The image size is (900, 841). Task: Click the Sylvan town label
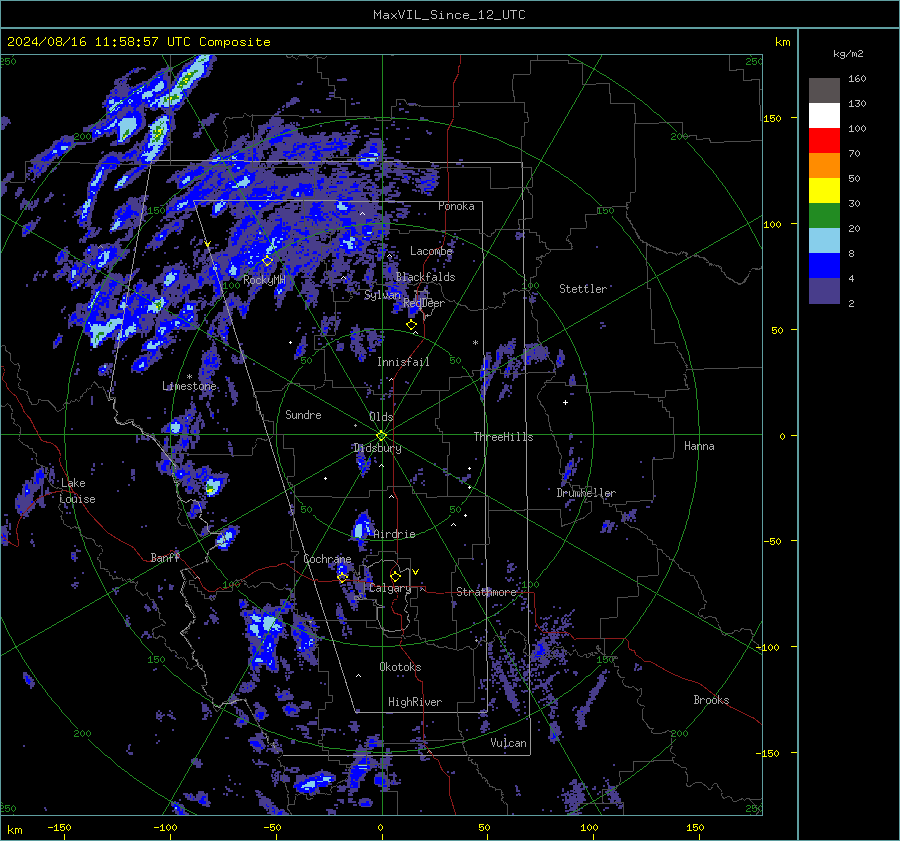point(382,295)
